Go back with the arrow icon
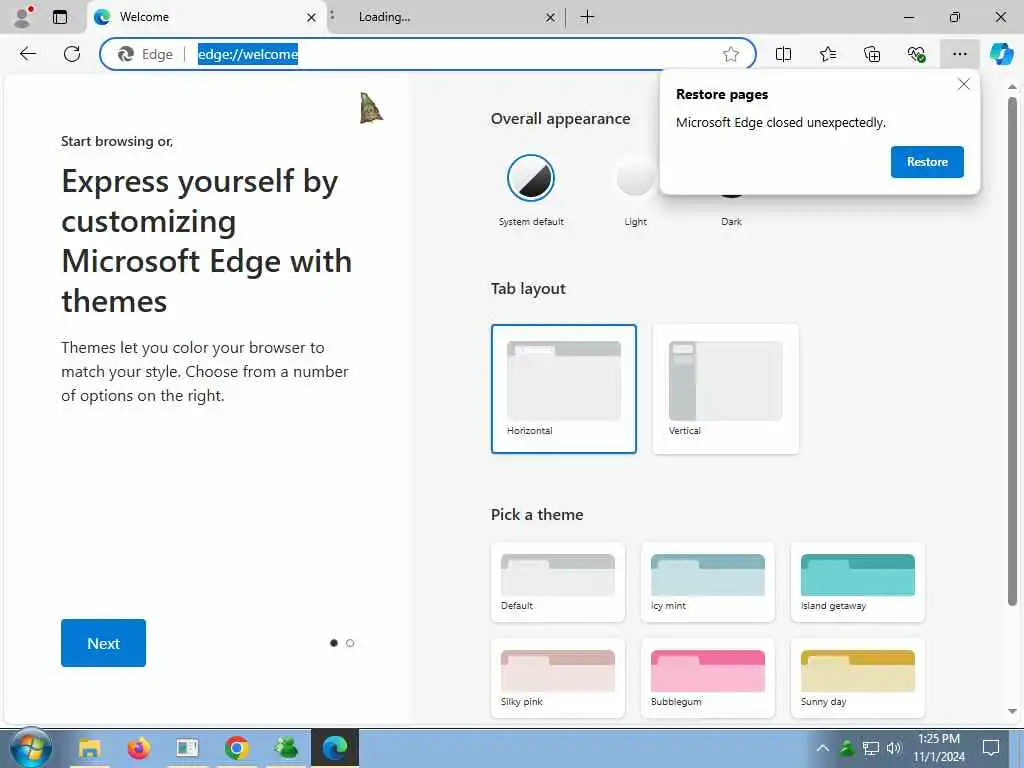1024x768 pixels. pos(28,54)
